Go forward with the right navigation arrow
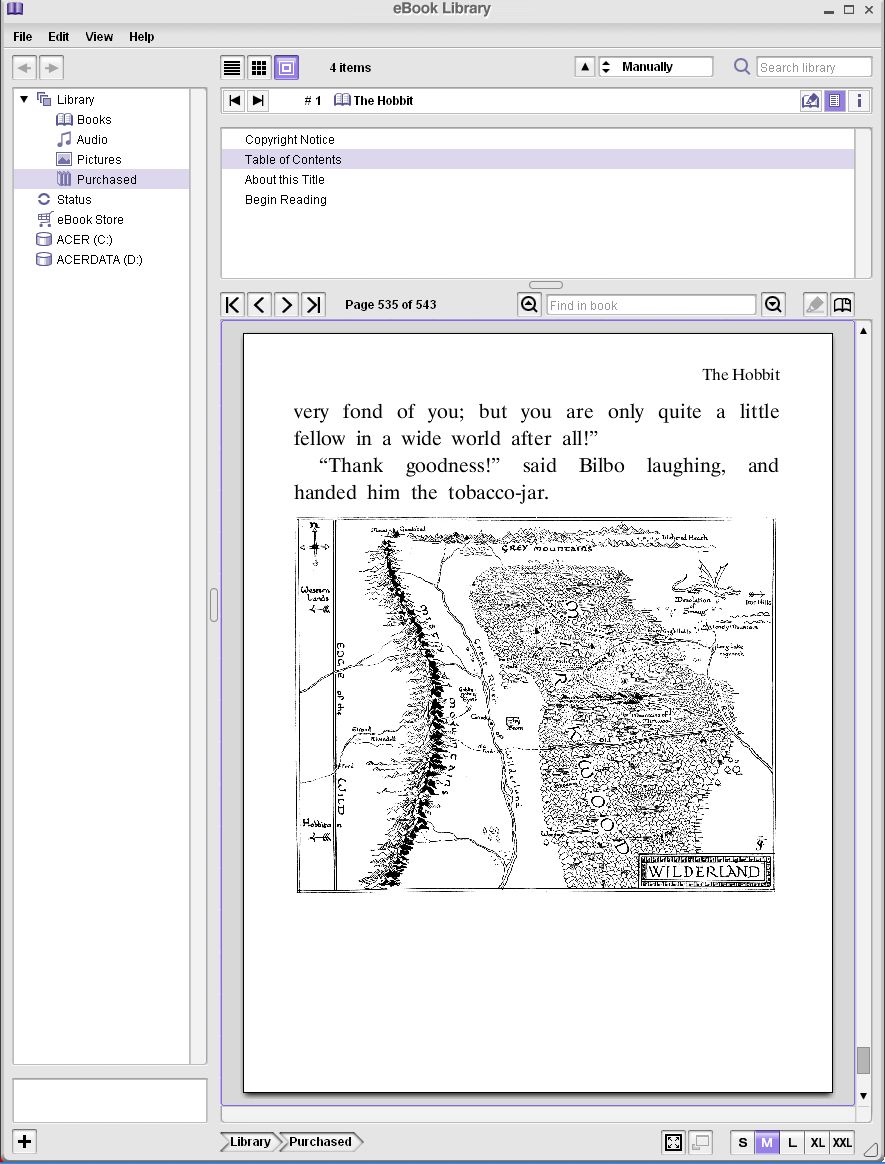885x1164 pixels. tap(51, 68)
